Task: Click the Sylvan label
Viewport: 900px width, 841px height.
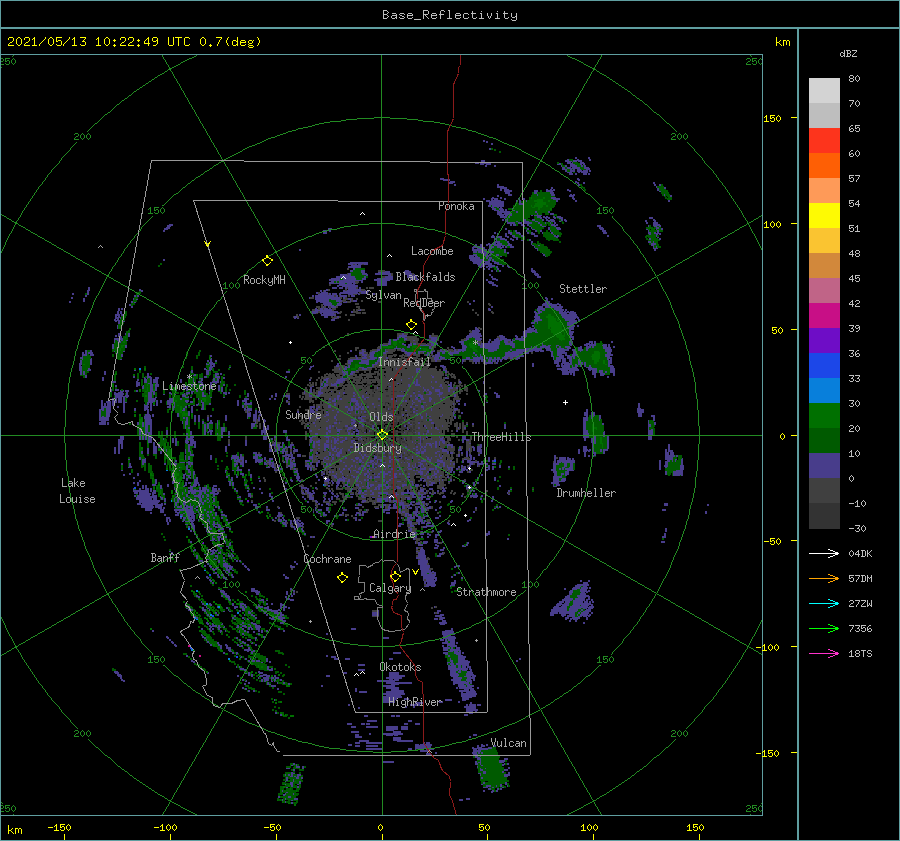Action: click(x=383, y=296)
